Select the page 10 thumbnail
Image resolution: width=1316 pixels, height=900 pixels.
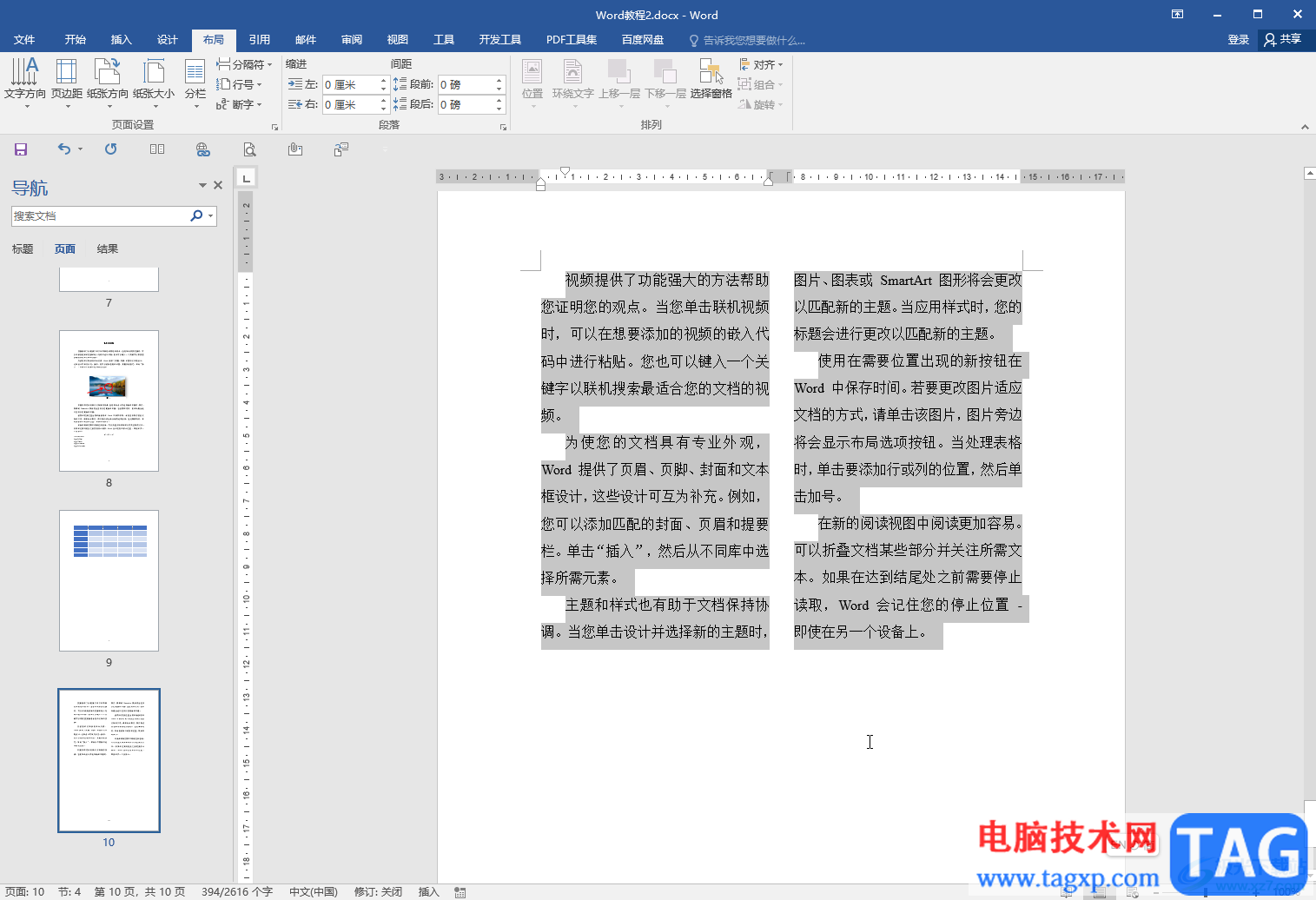point(109,760)
